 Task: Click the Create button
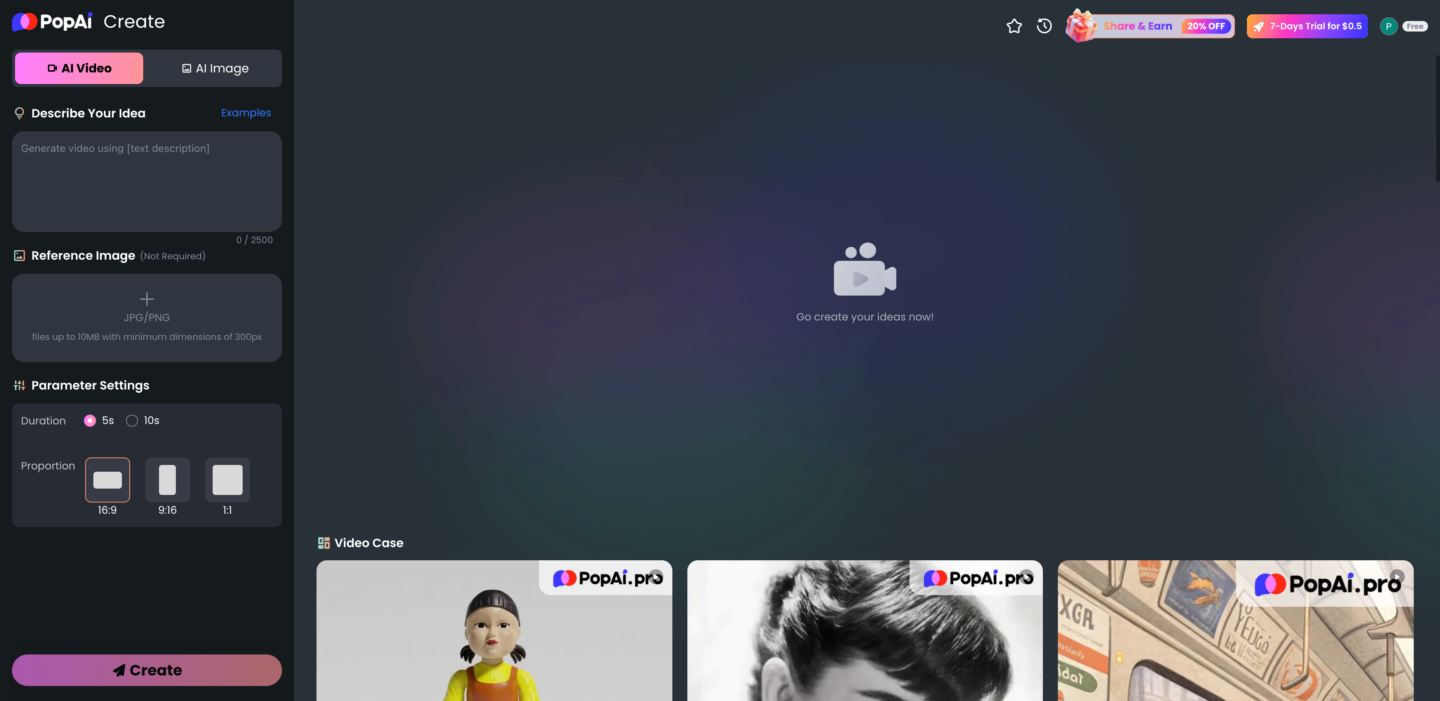pyautogui.click(x=147, y=670)
